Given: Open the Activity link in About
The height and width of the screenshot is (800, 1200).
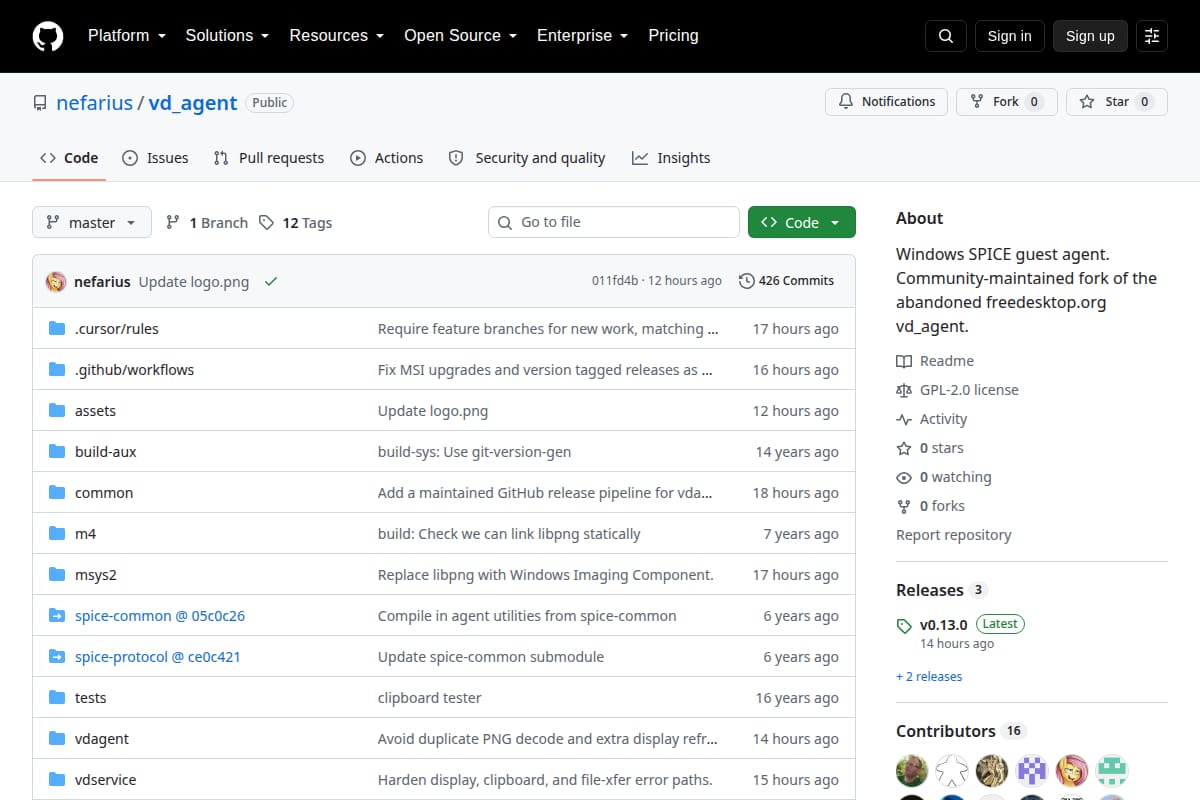Looking at the screenshot, I should point(932,418).
